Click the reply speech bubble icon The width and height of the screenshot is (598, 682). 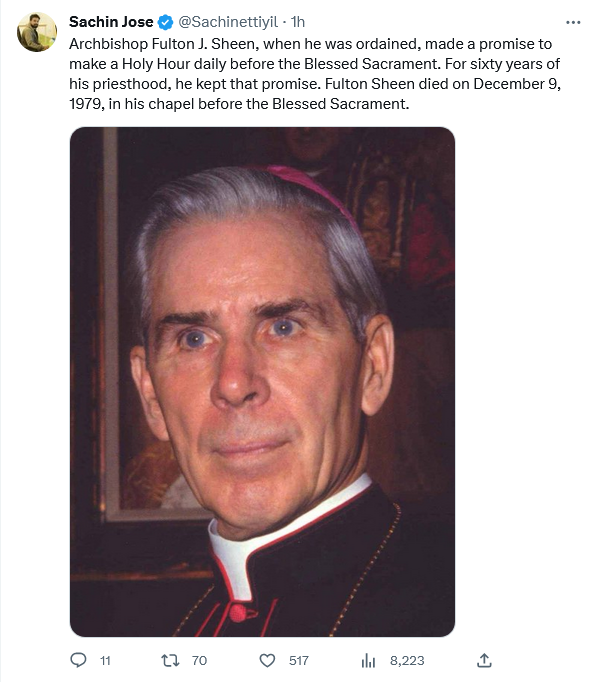(78, 660)
